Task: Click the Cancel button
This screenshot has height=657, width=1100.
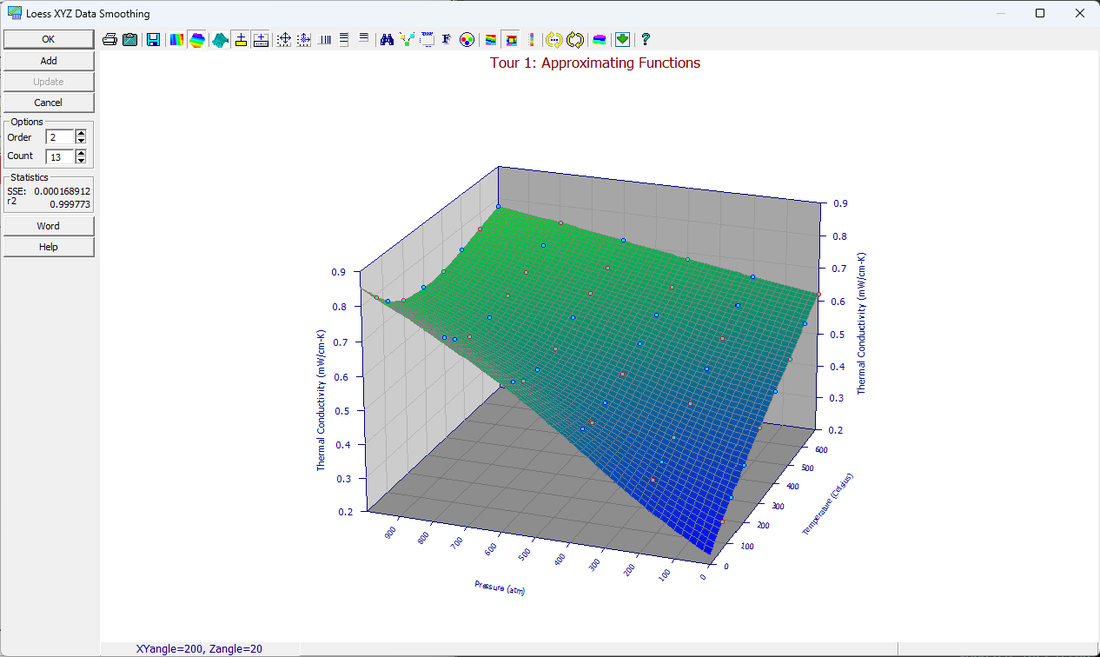Action: click(48, 102)
